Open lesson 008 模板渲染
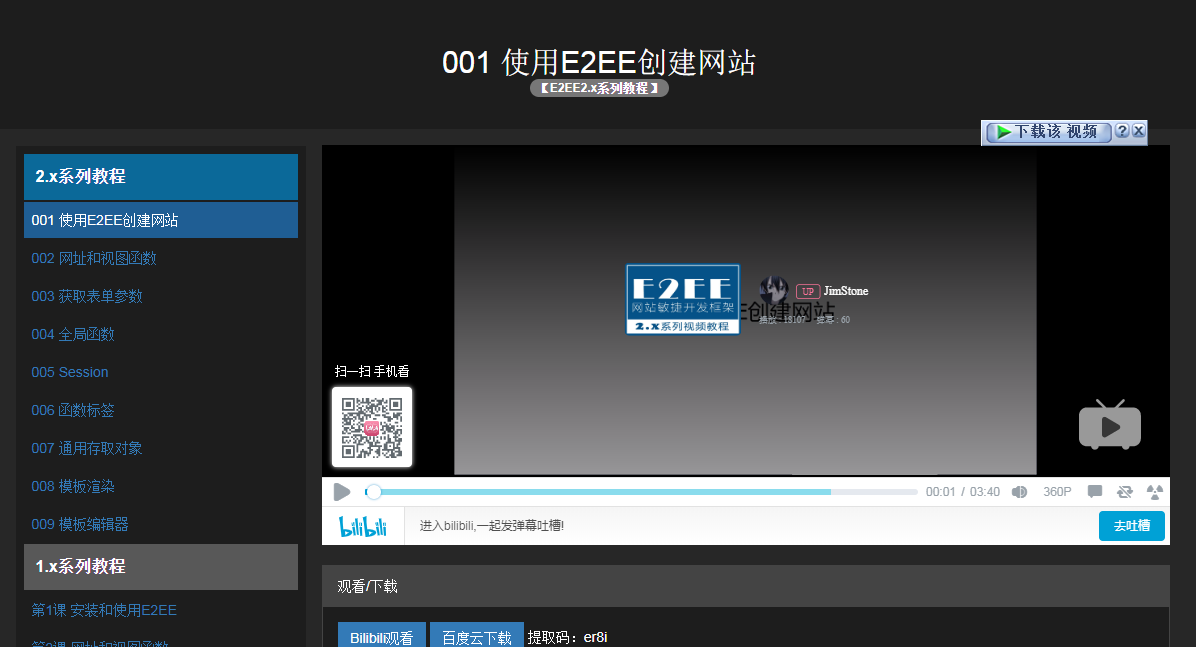Viewport: 1196px width, 647px height. click(x=72, y=487)
